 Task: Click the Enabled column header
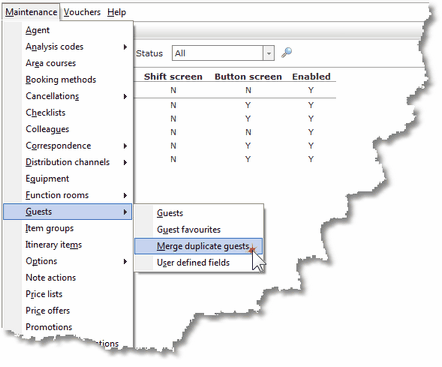point(311,77)
